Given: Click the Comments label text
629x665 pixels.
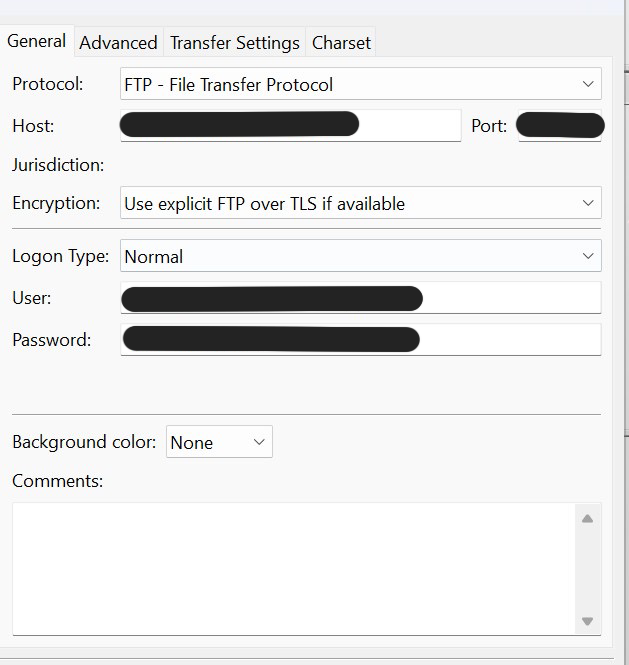Looking at the screenshot, I should click(57, 481).
